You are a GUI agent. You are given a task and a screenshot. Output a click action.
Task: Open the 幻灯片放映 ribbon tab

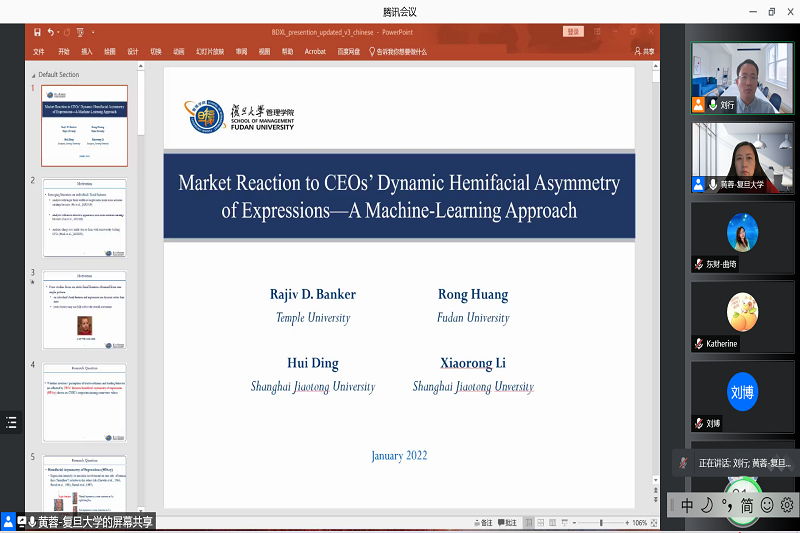(x=209, y=51)
